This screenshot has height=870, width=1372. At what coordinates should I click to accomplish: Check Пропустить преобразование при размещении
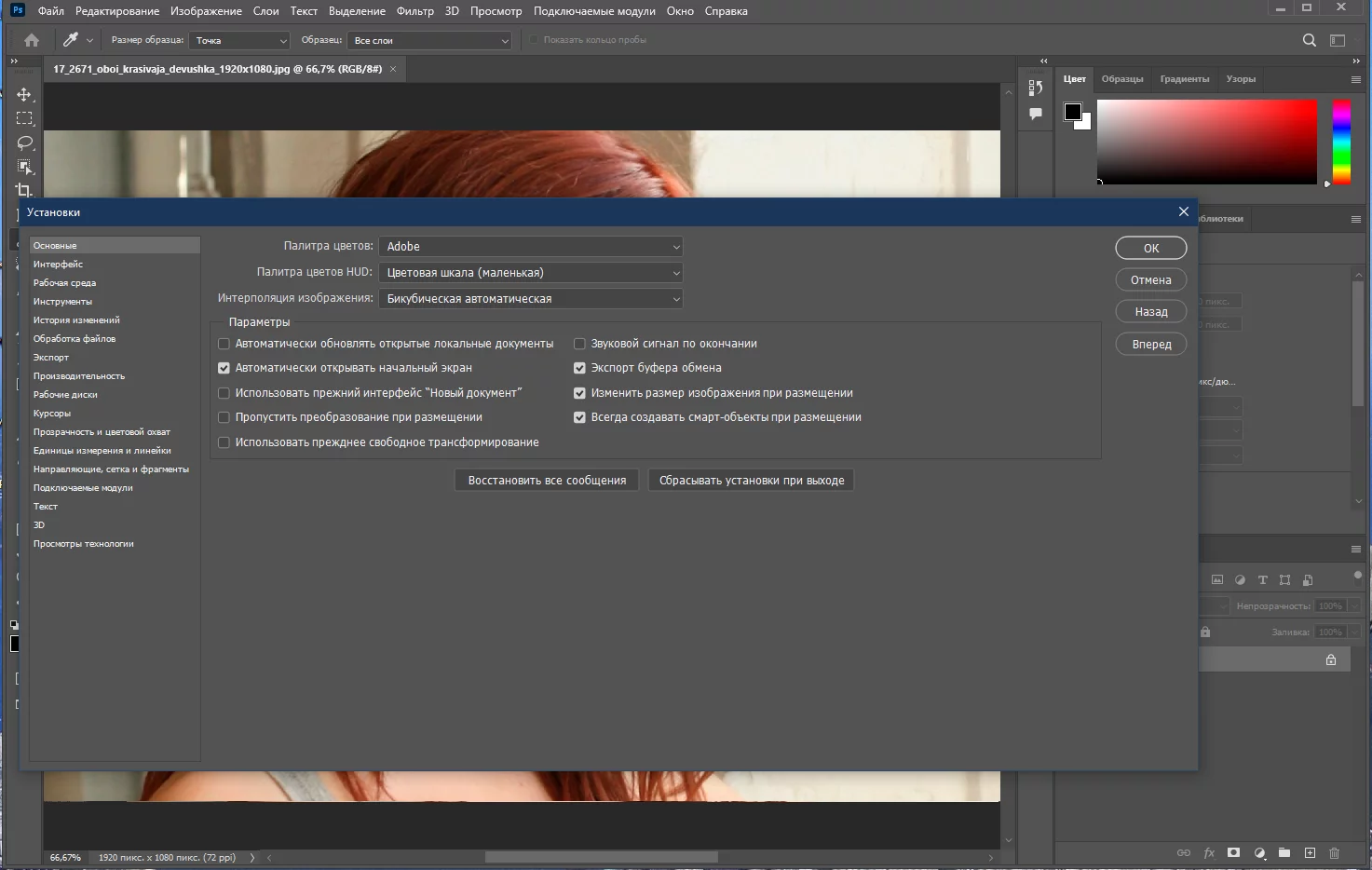(x=224, y=417)
